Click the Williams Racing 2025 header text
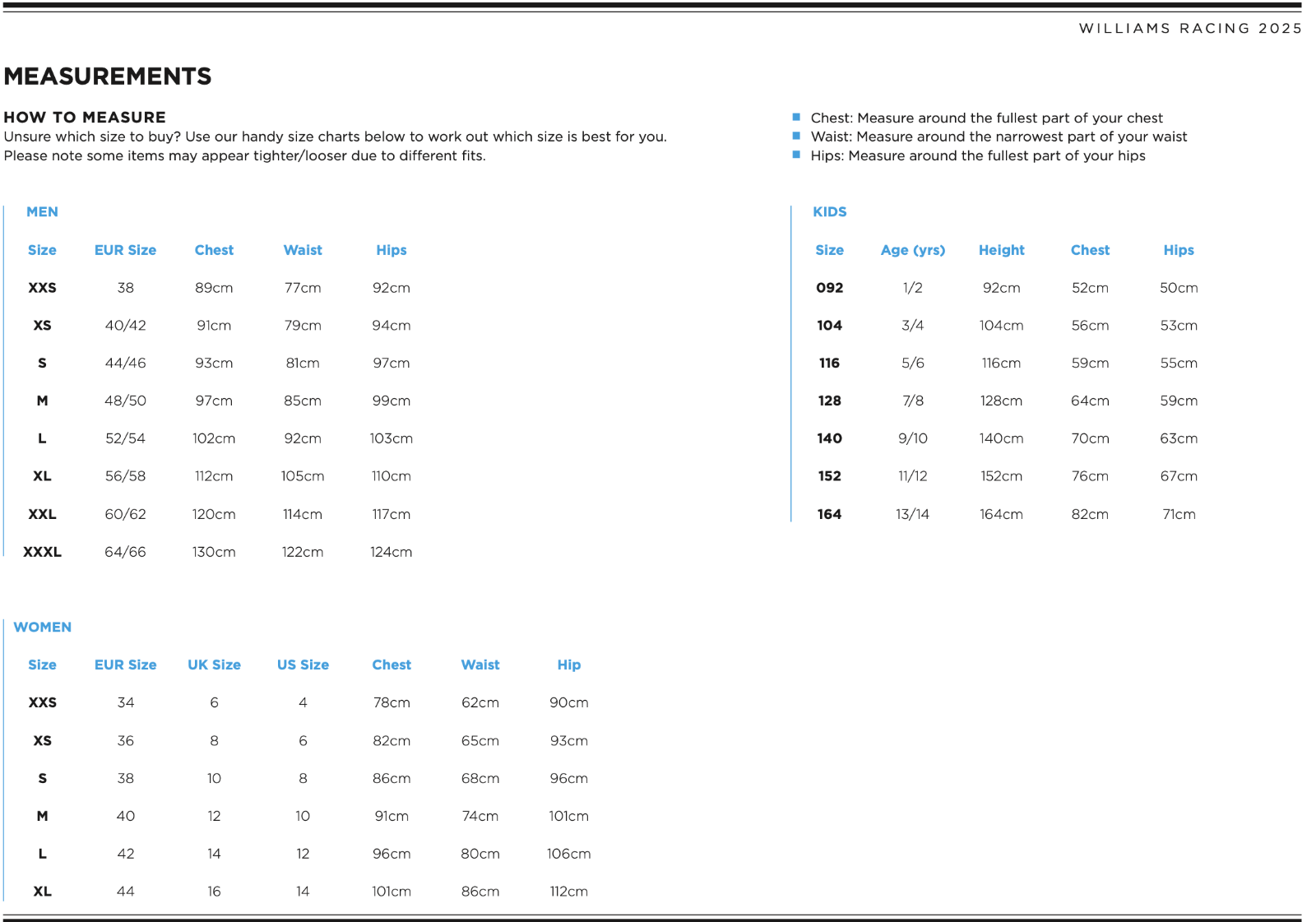Viewport: 1316px width, 922px height. [1190, 28]
